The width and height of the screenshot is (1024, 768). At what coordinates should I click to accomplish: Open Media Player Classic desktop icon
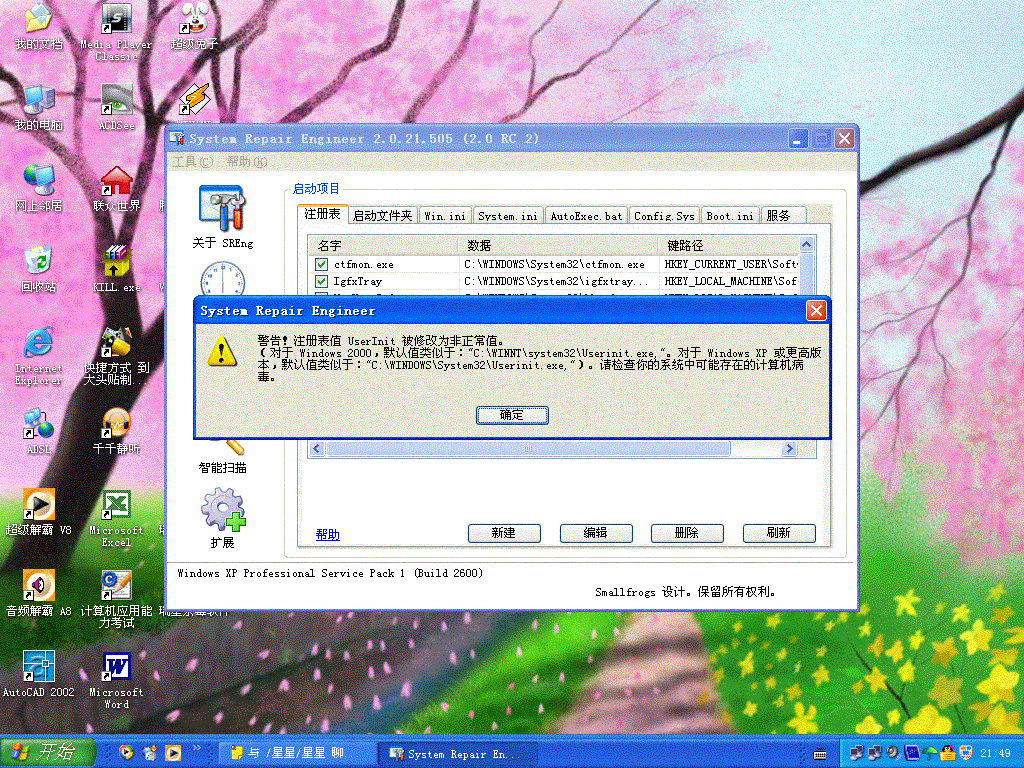click(116, 33)
